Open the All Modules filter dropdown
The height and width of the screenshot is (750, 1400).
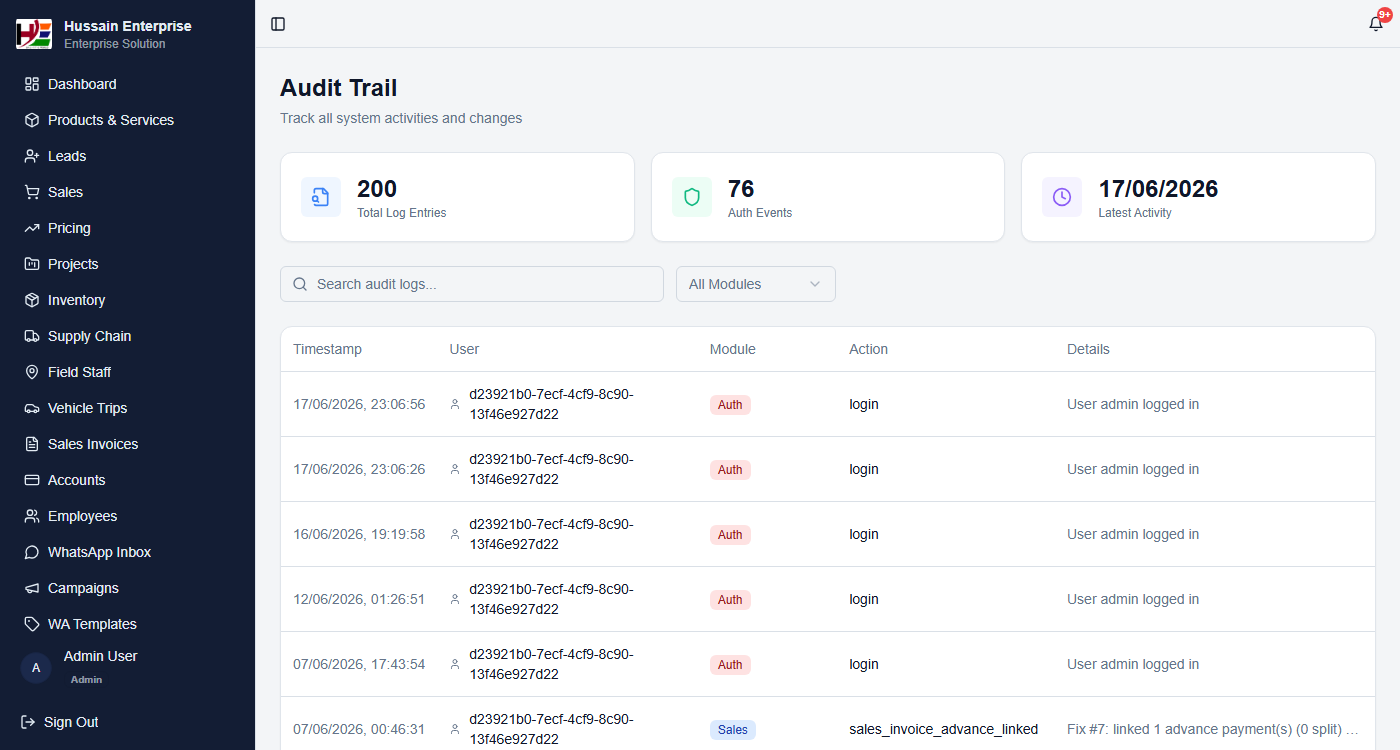pos(756,284)
